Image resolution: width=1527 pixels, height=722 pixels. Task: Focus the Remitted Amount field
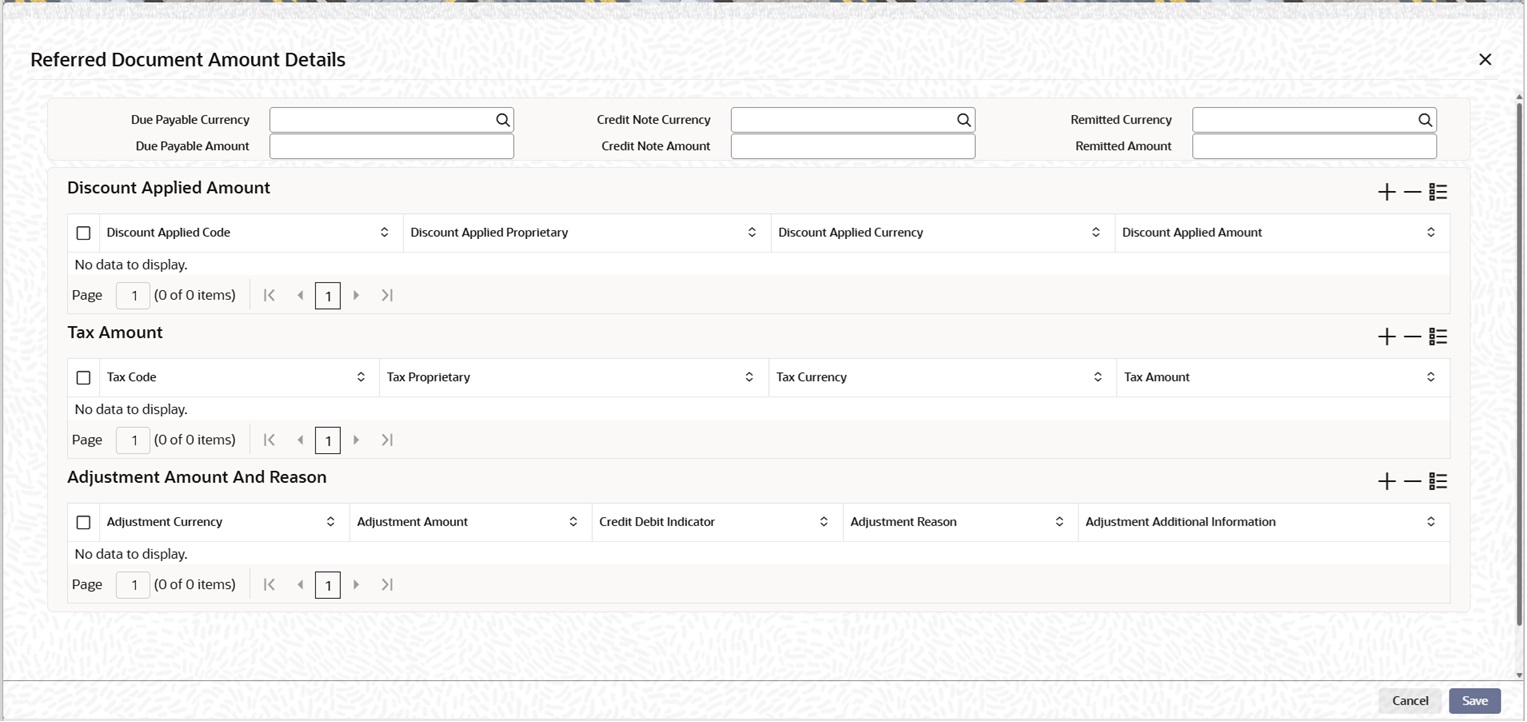coord(1314,146)
